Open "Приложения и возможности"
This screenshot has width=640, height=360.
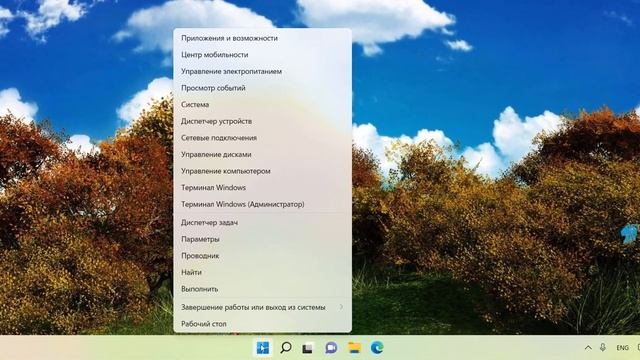(262, 38)
